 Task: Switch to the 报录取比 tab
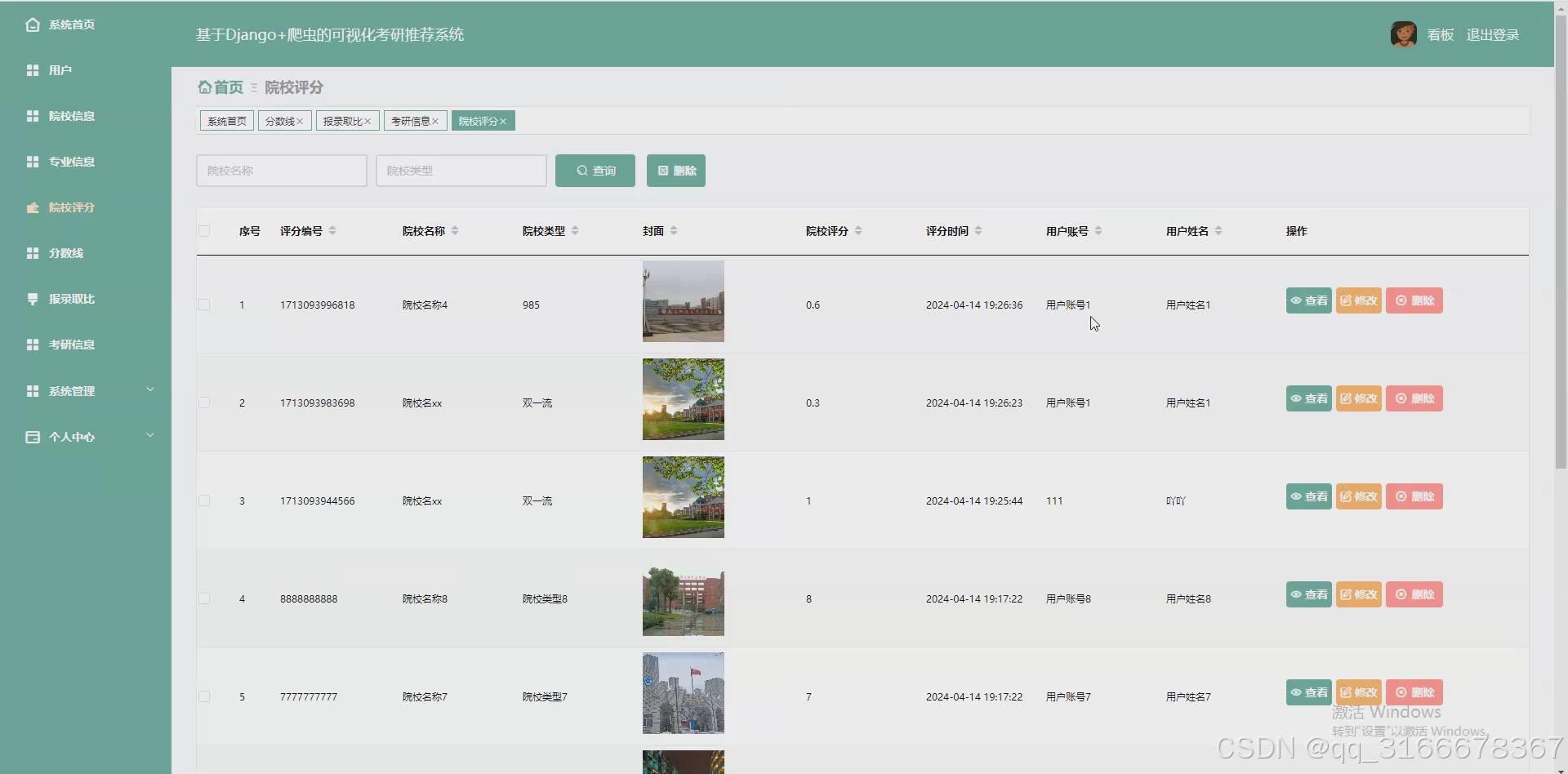tap(342, 121)
